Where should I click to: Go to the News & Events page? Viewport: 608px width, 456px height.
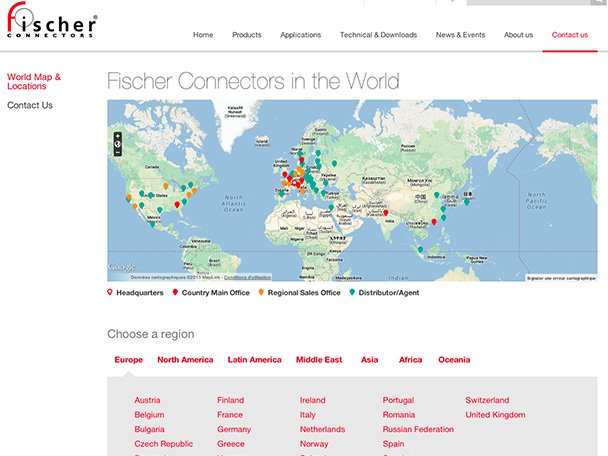460,35
